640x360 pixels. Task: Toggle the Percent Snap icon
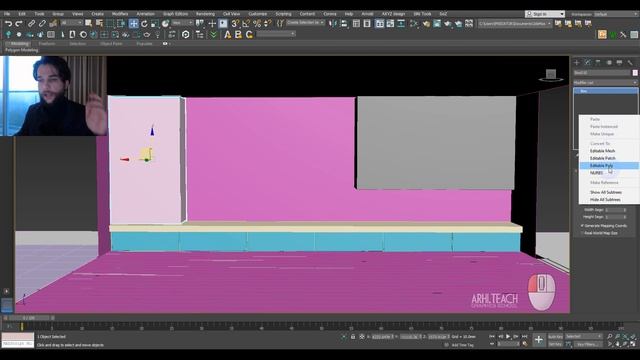point(257,24)
